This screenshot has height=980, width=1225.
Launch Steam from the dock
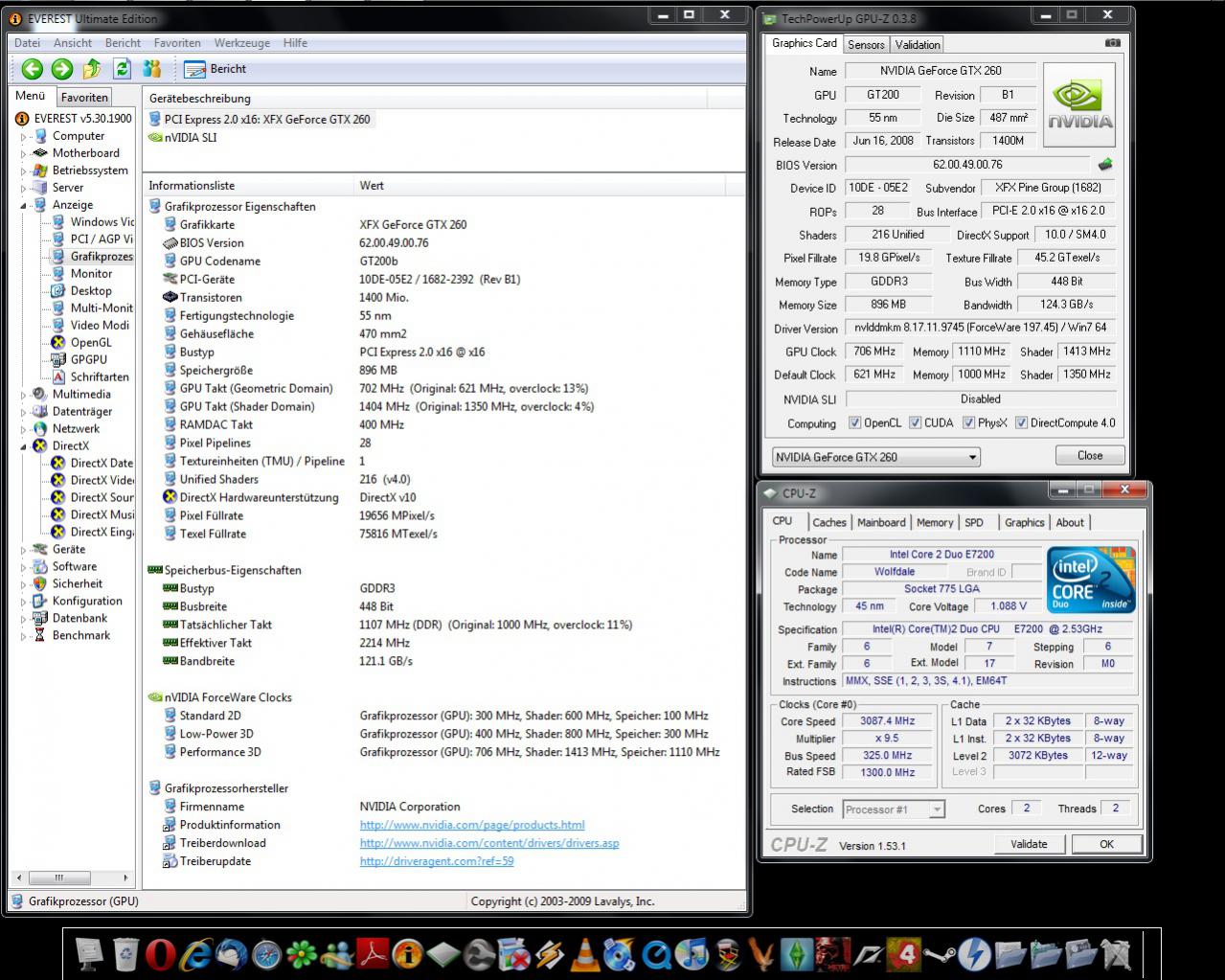tap(940, 954)
